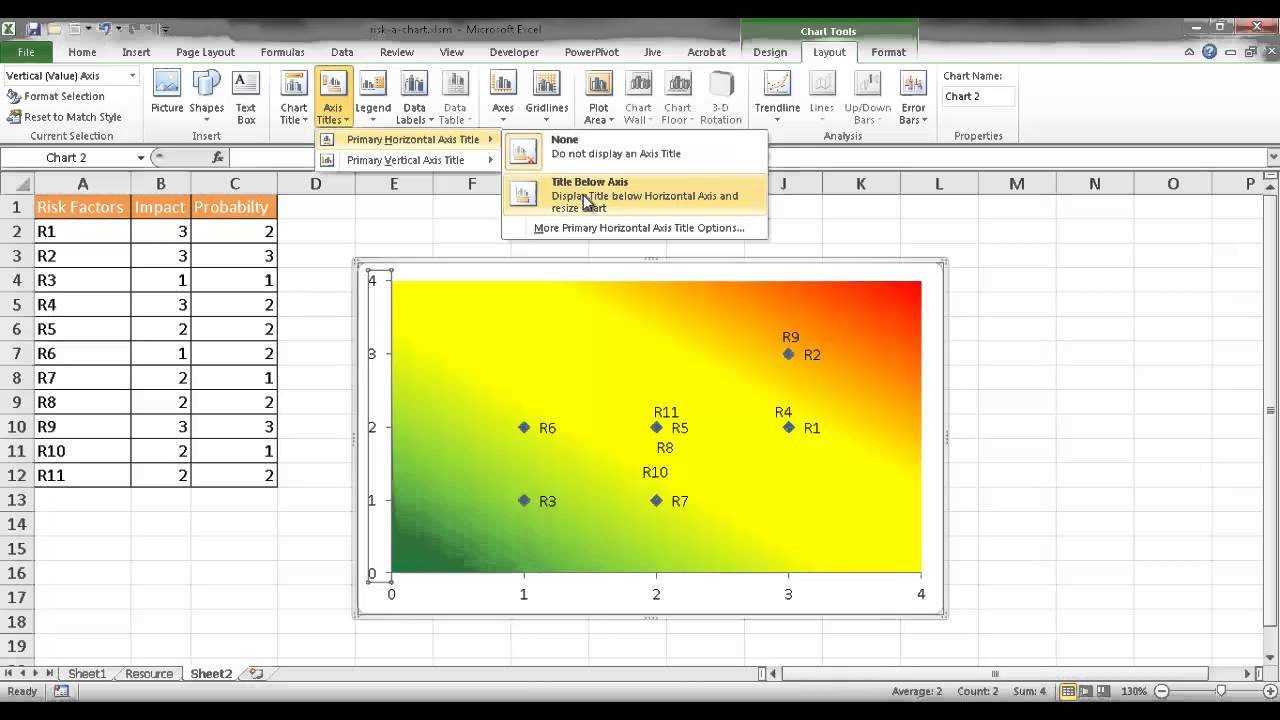
Task: Open the Current Selection chart element dropdown
Action: pos(130,75)
